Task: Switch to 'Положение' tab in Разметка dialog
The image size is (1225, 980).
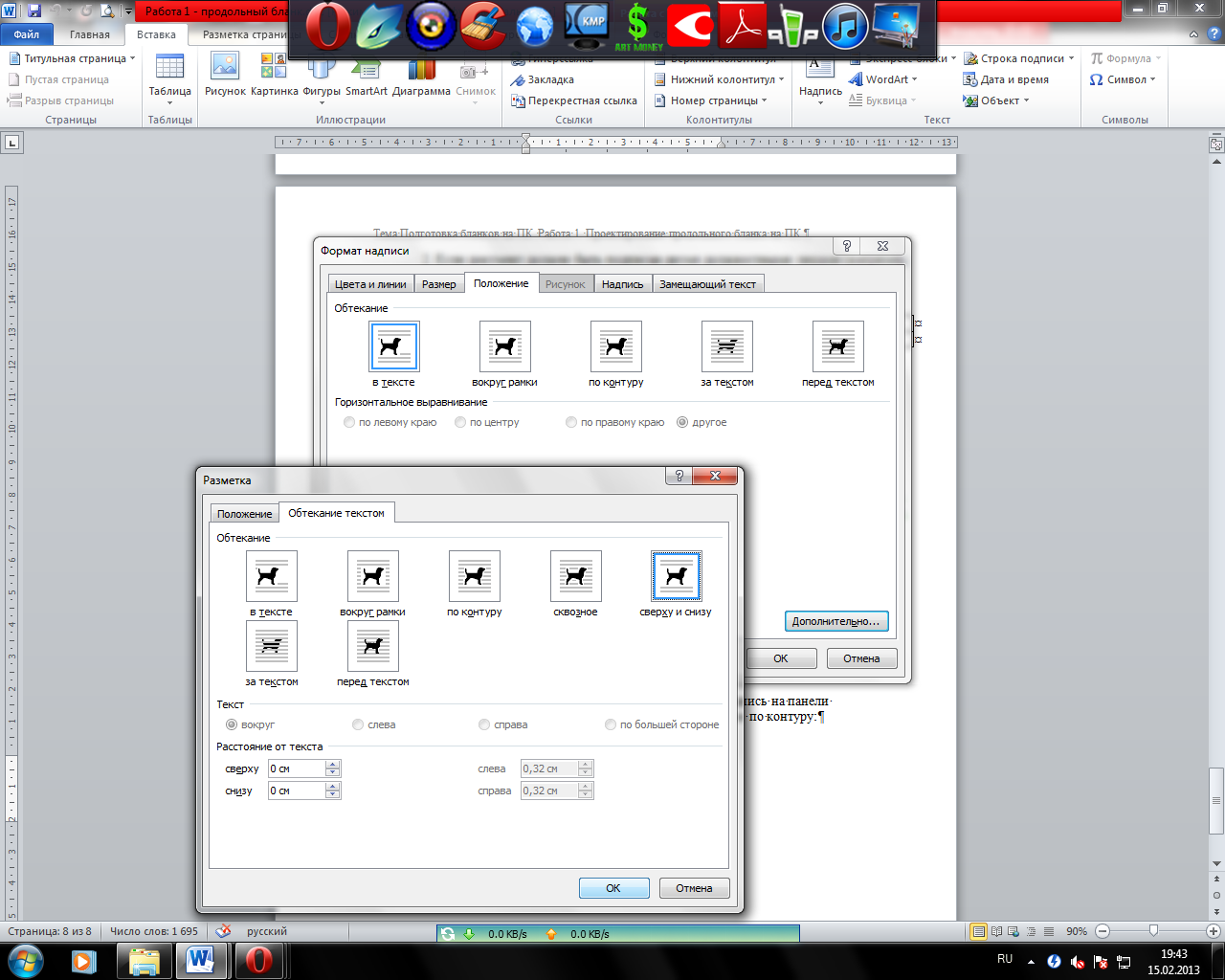Action: tap(244, 514)
